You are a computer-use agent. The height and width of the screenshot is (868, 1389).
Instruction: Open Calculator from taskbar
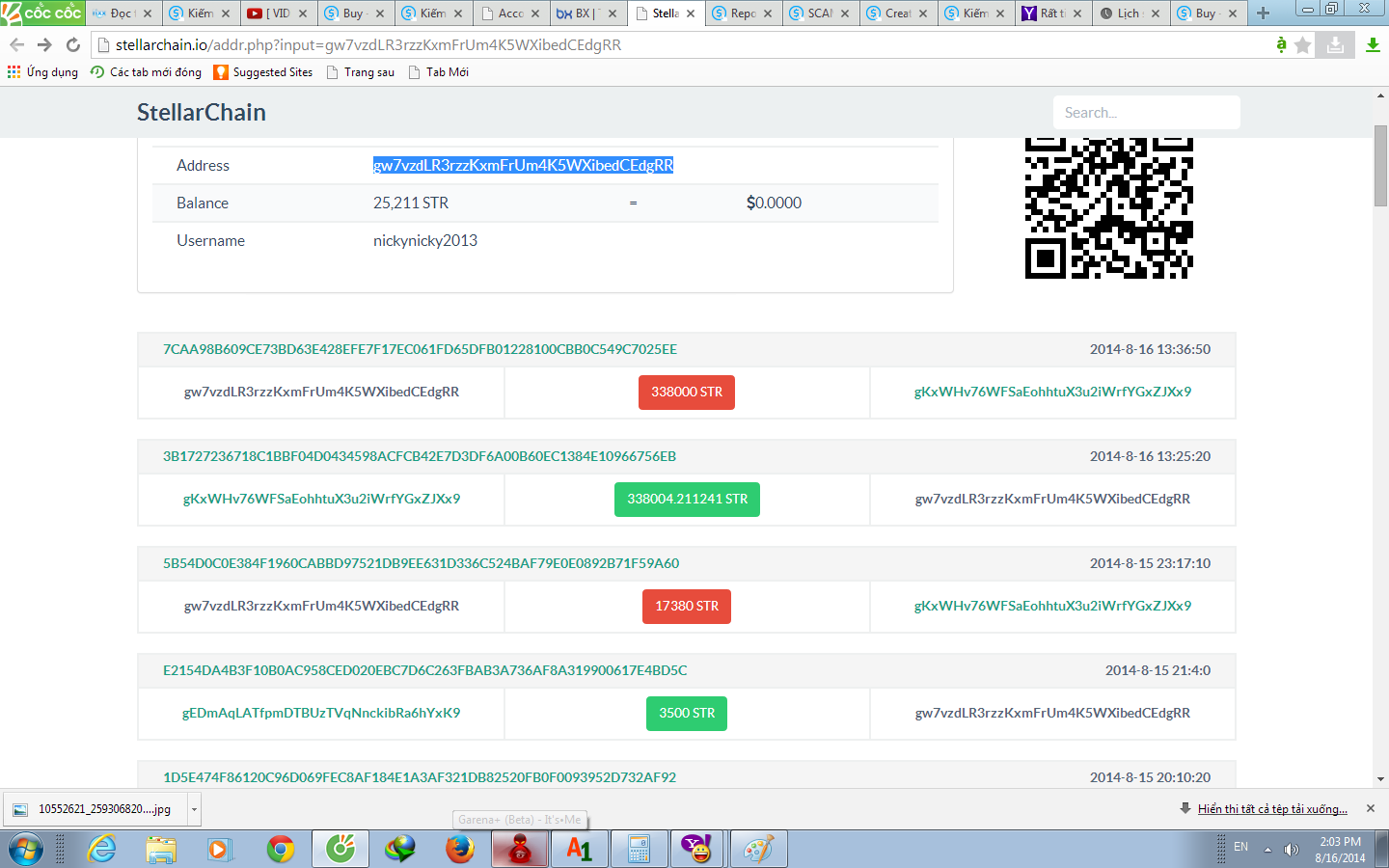pos(640,850)
